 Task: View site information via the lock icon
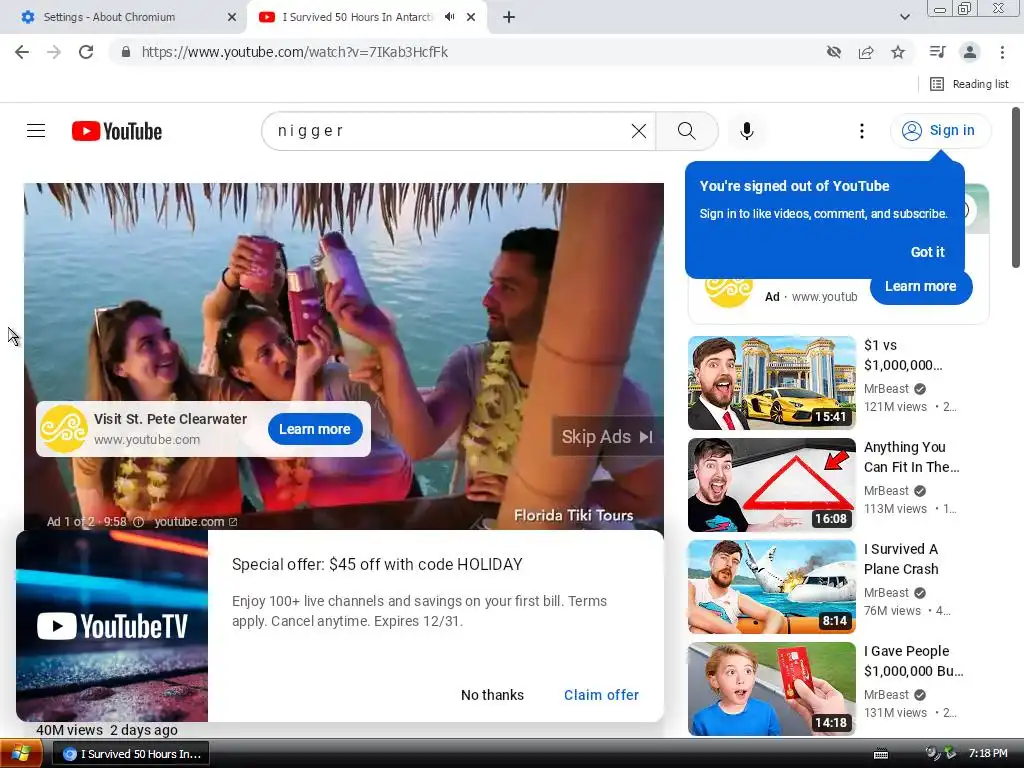pos(126,52)
